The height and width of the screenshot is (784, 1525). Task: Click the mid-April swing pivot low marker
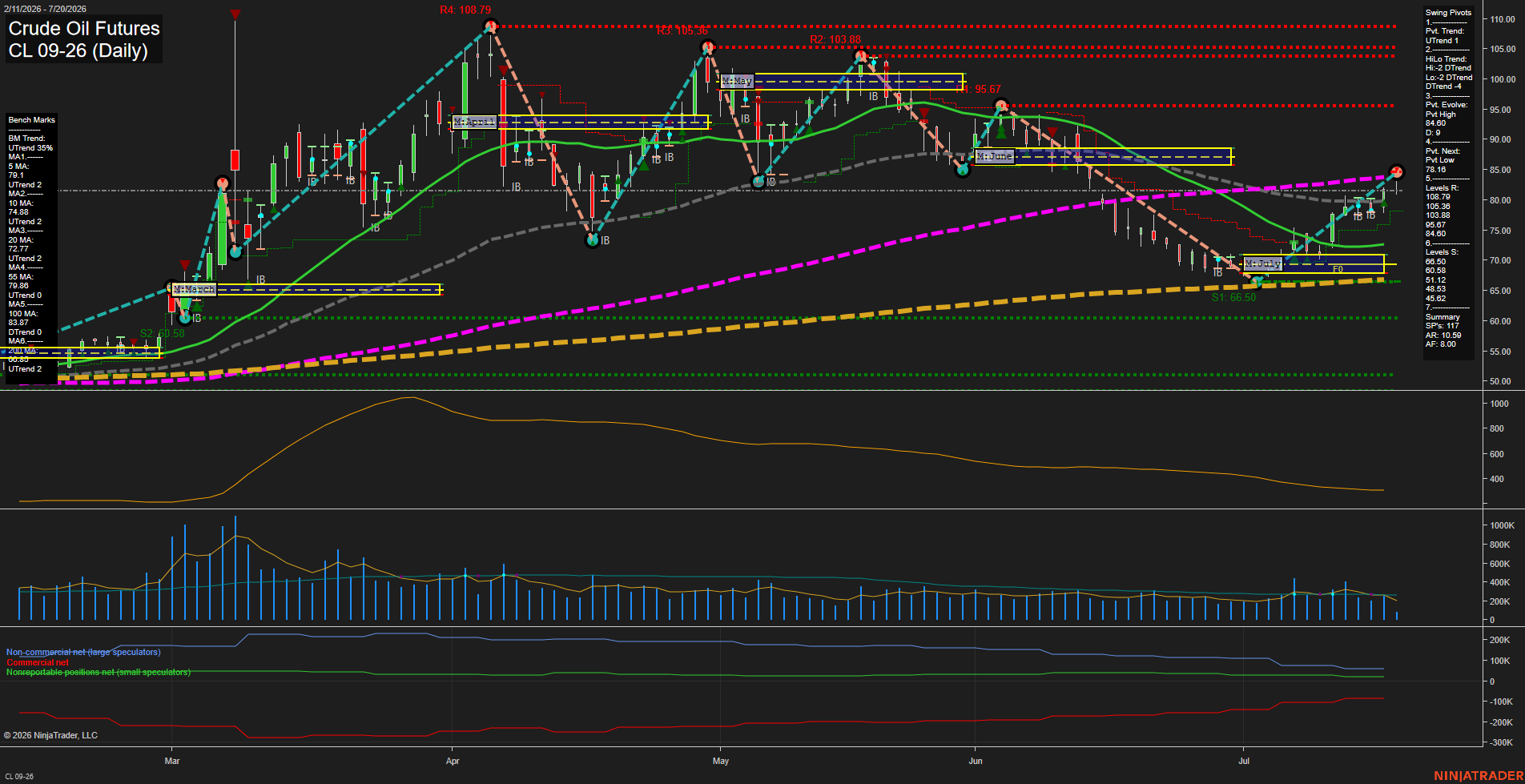click(593, 239)
